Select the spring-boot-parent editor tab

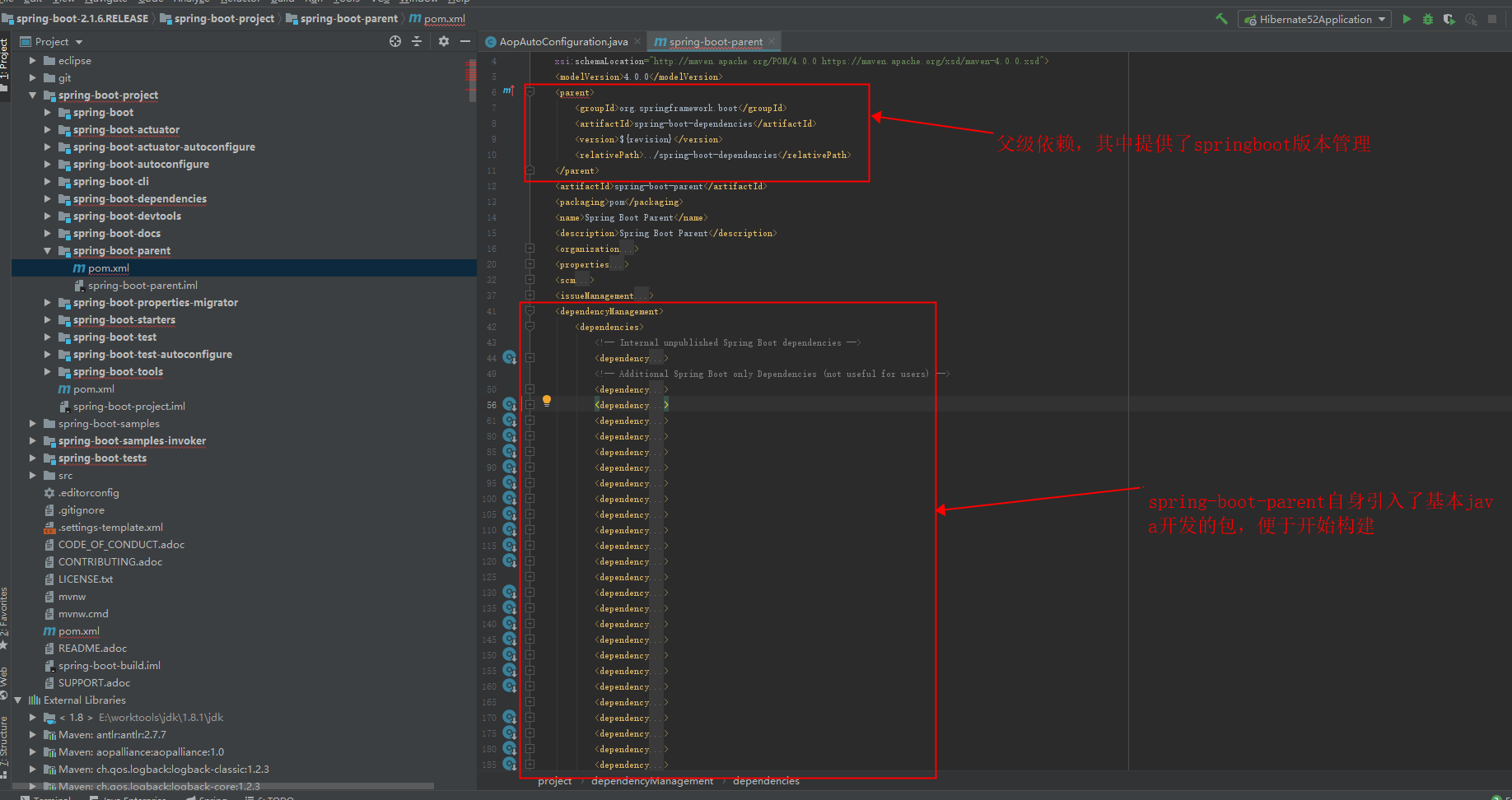713,42
